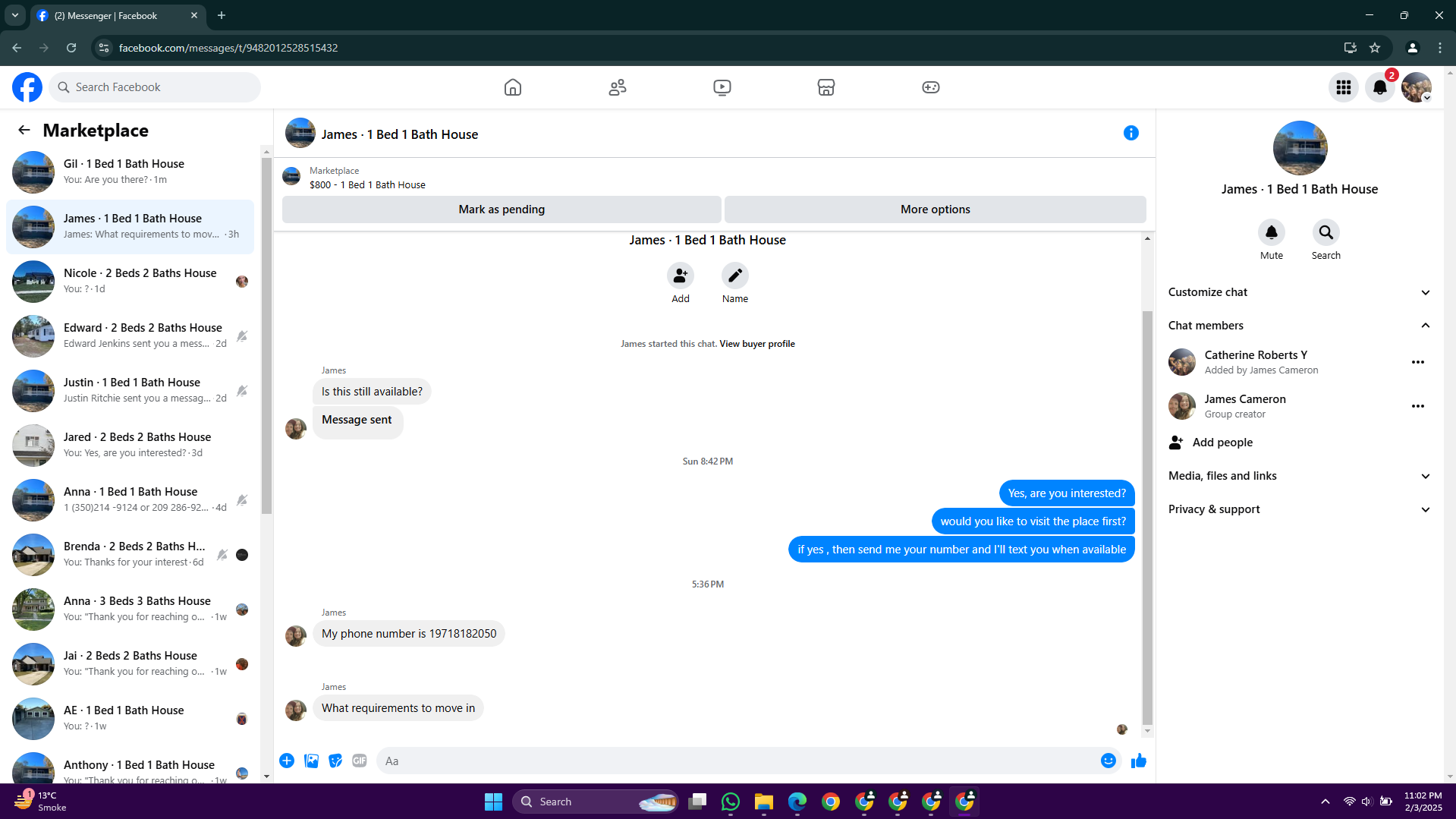
Task: Open Microsoft Edge from the taskbar
Action: pyautogui.click(x=797, y=802)
